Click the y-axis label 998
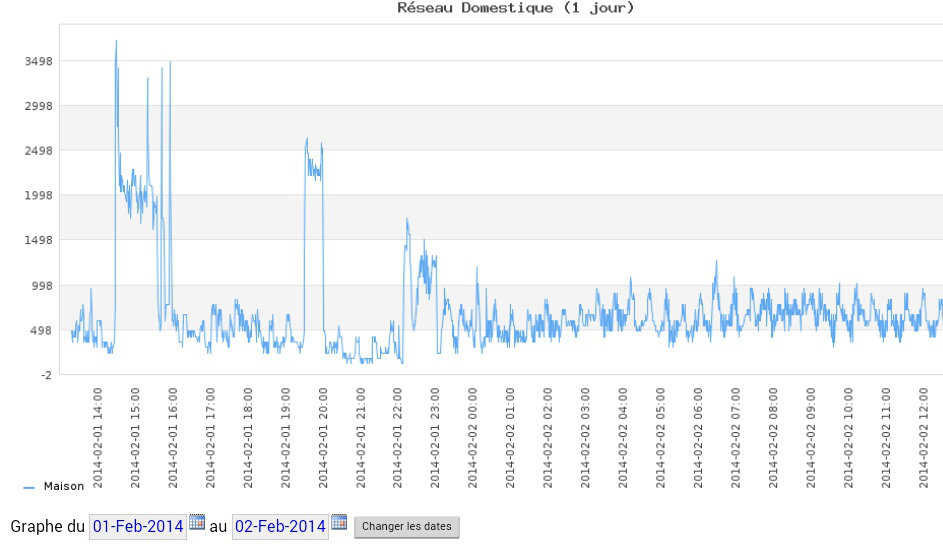 click(x=42, y=286)
